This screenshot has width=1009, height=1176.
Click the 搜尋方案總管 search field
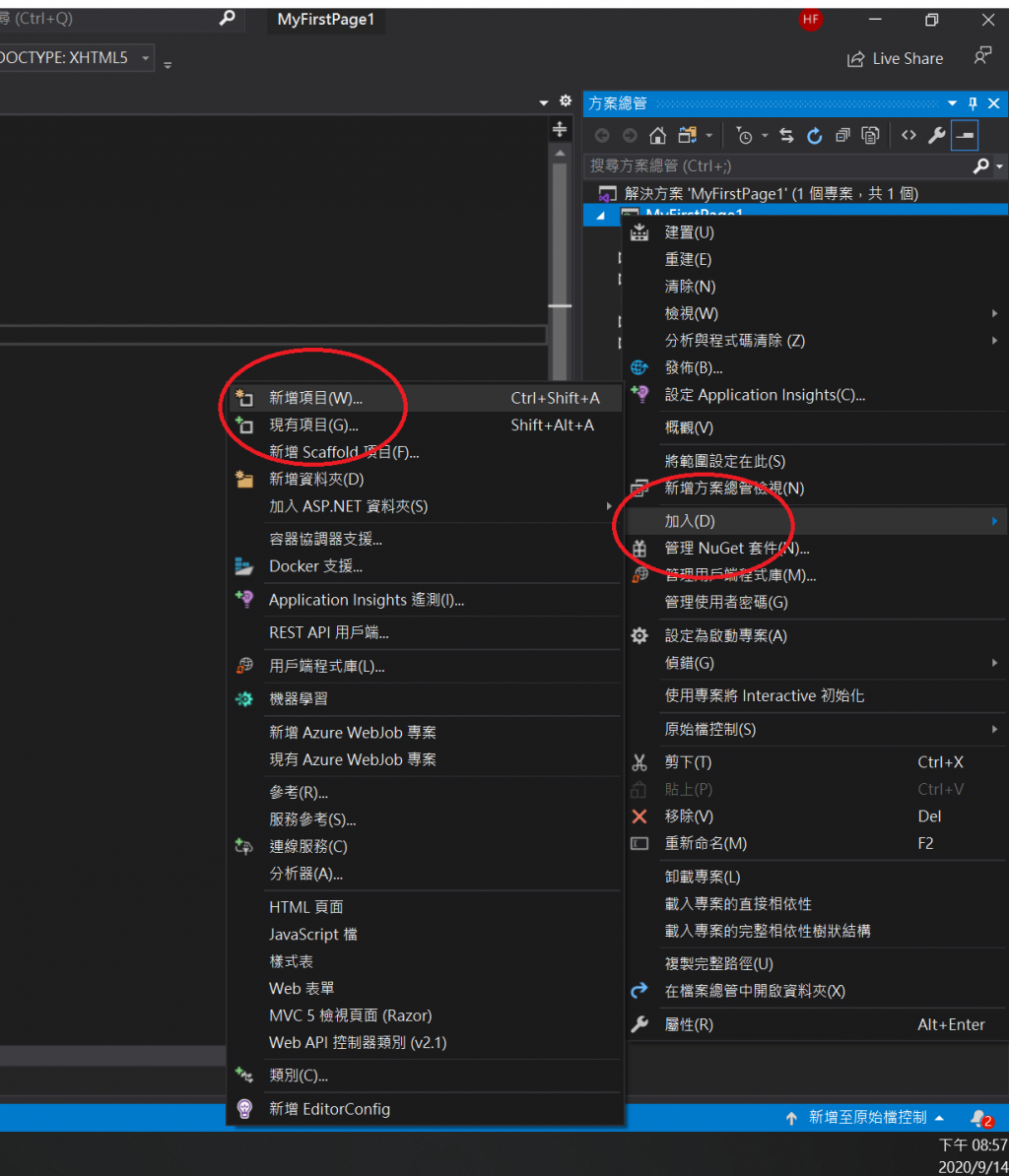click(776, 165)
